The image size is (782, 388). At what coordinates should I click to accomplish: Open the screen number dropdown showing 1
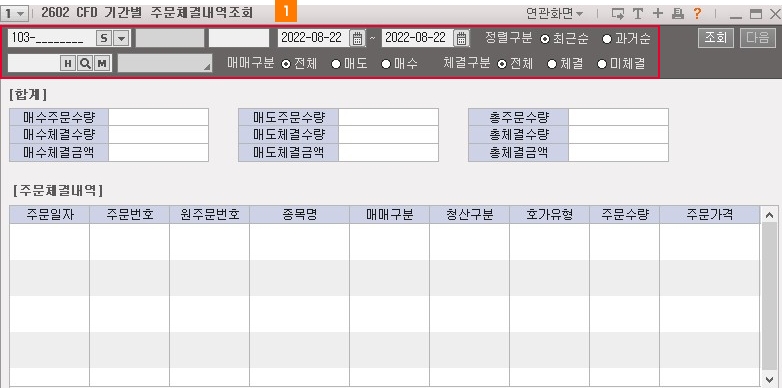pos(14,13)
